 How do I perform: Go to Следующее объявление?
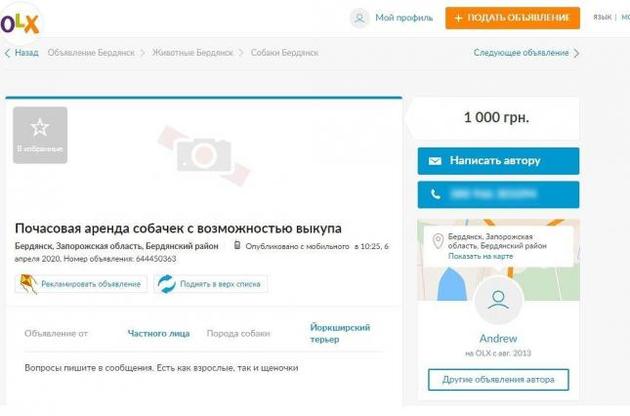coord(521,53)
